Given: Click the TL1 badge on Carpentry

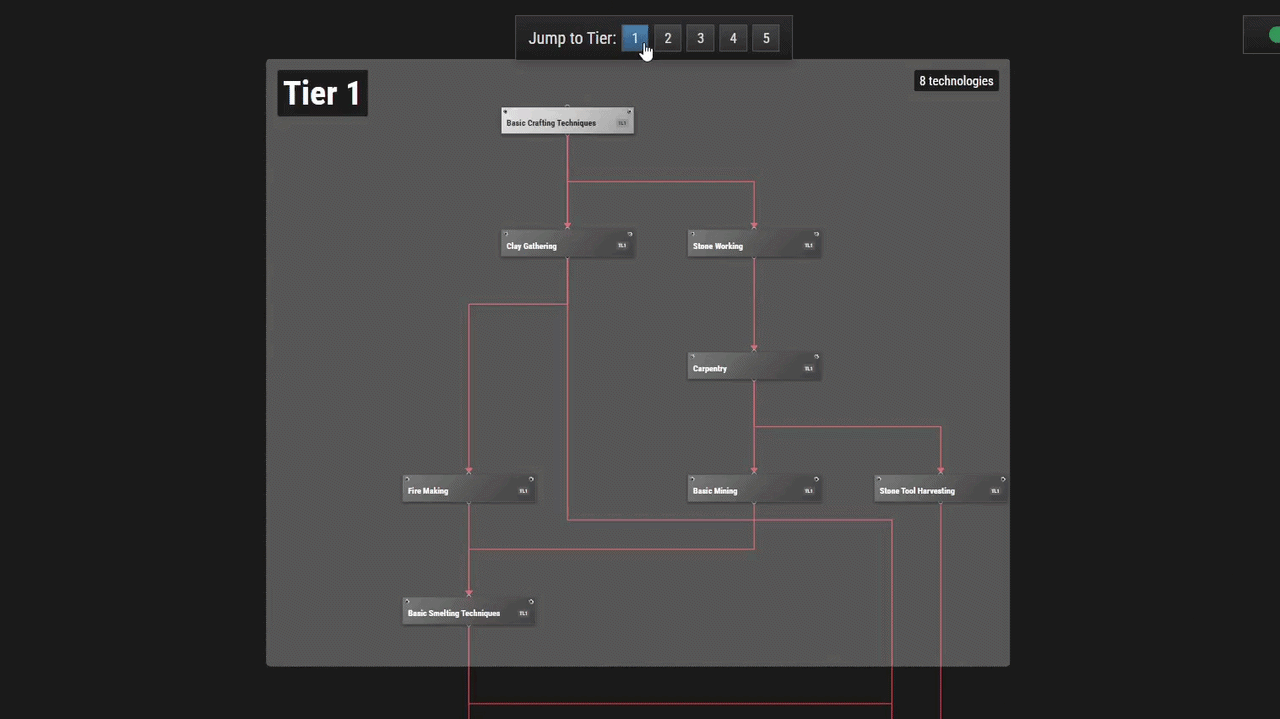Looking at the screenshot, I should 809,369.
